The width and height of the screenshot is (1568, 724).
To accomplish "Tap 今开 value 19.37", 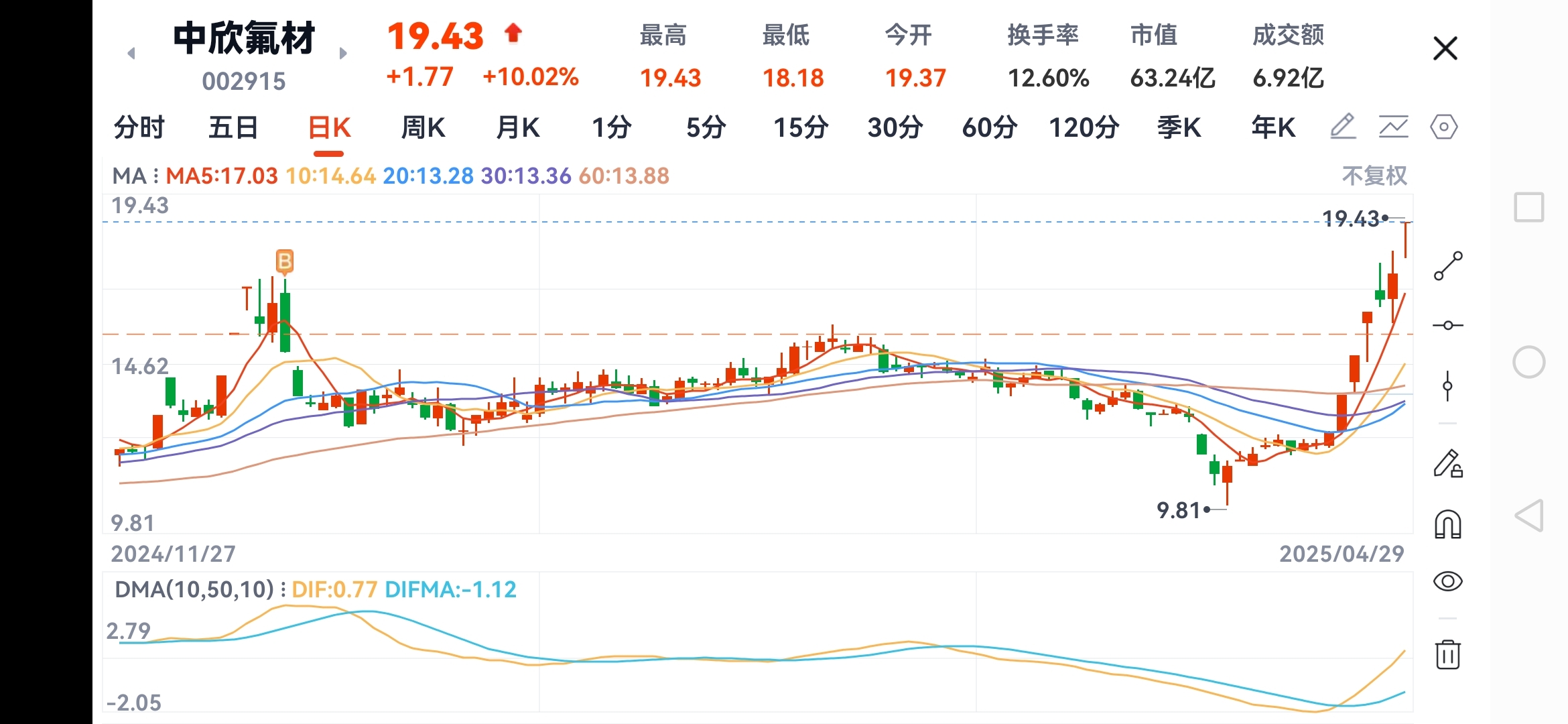I will (915, 78).
